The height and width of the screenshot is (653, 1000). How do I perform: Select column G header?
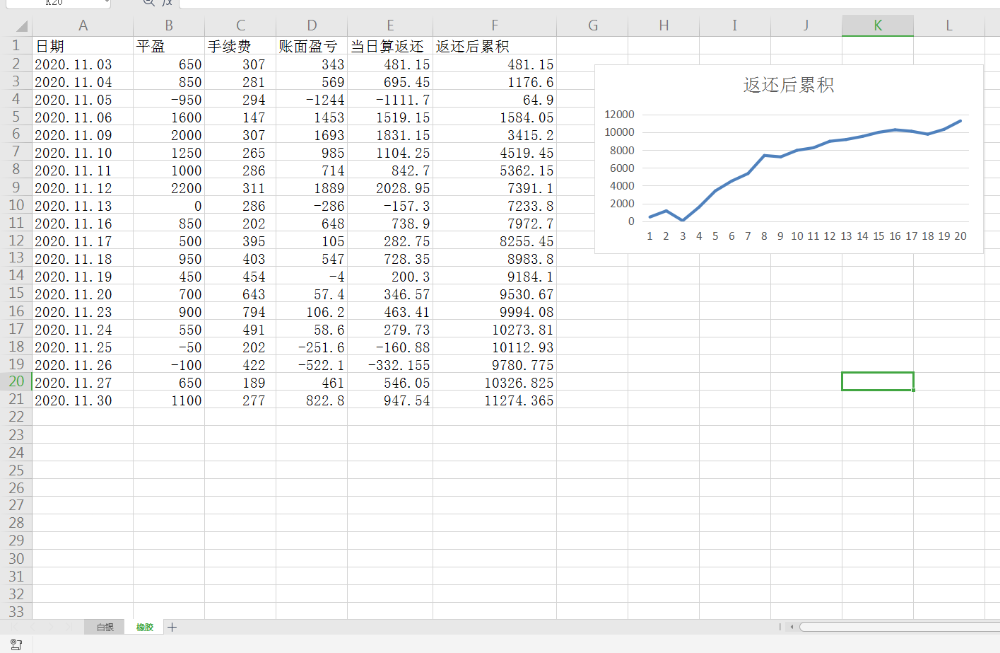coord(592,26)
